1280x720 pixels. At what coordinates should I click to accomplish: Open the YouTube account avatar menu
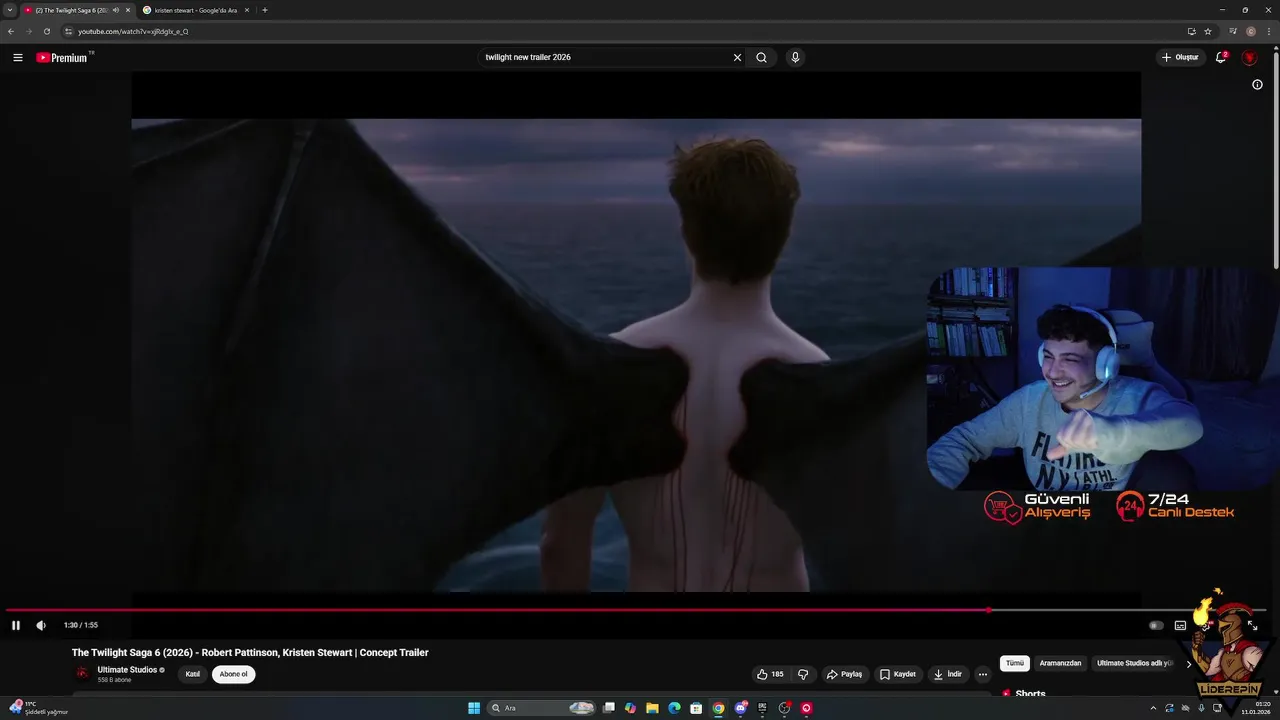click(1249, 57)
